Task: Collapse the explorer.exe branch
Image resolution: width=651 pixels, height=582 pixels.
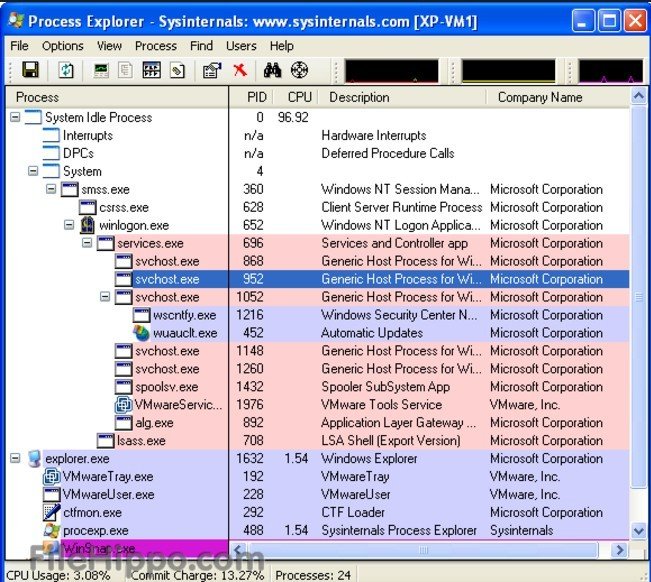Action: (15, 458)
